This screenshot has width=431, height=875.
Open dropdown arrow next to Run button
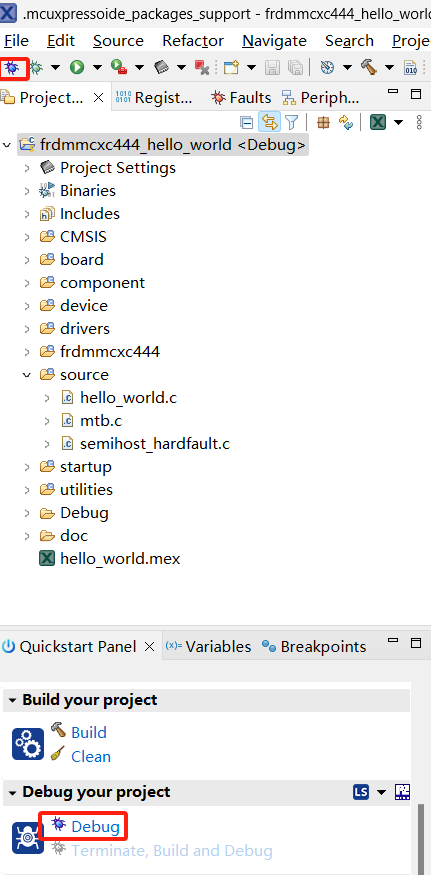[97, 68]
